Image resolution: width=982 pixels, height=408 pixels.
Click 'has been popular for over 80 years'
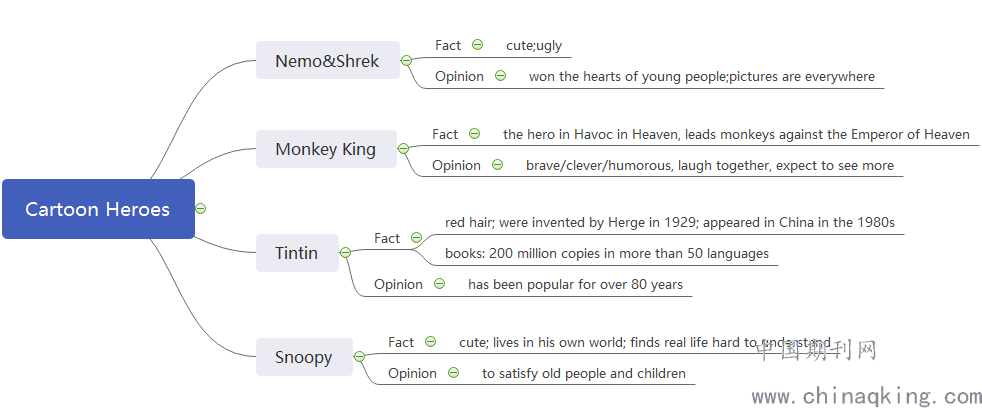tap(576, 285)
